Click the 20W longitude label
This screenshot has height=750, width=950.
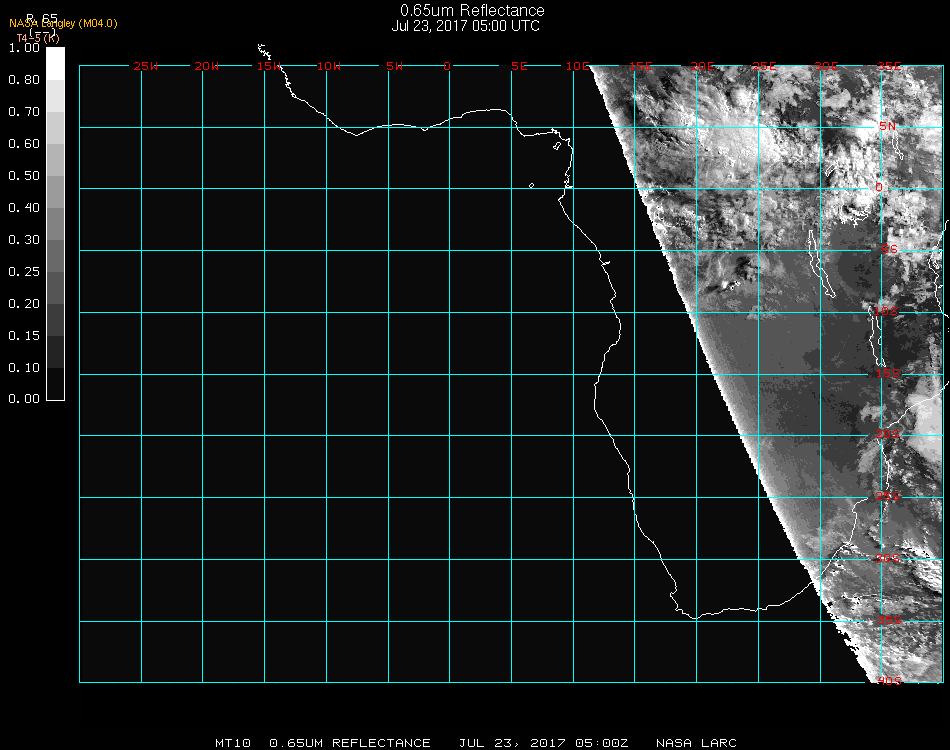pyautogui.click(x=207, y=66)
